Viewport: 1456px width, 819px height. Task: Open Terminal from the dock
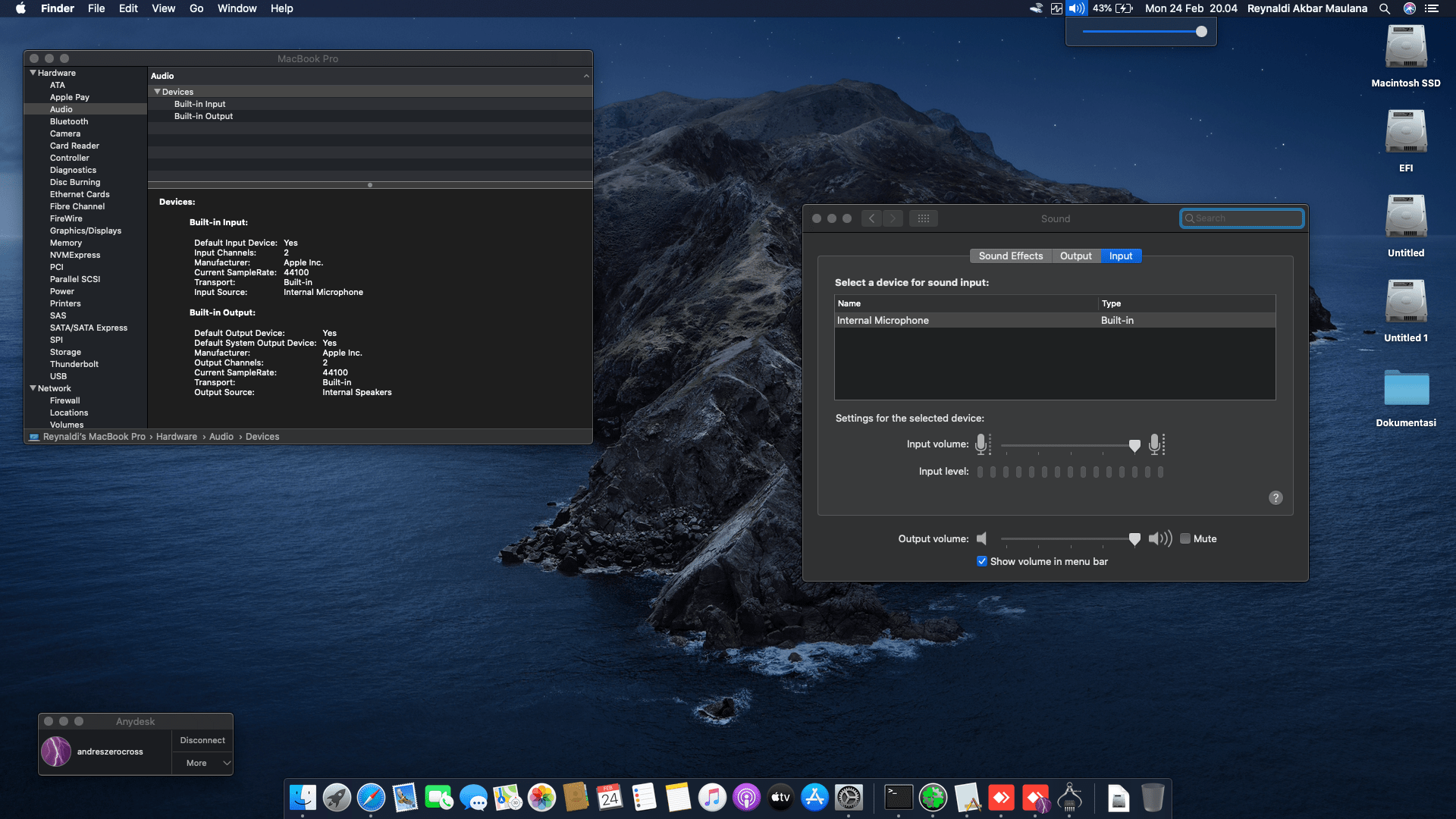(x=899, y=798)
